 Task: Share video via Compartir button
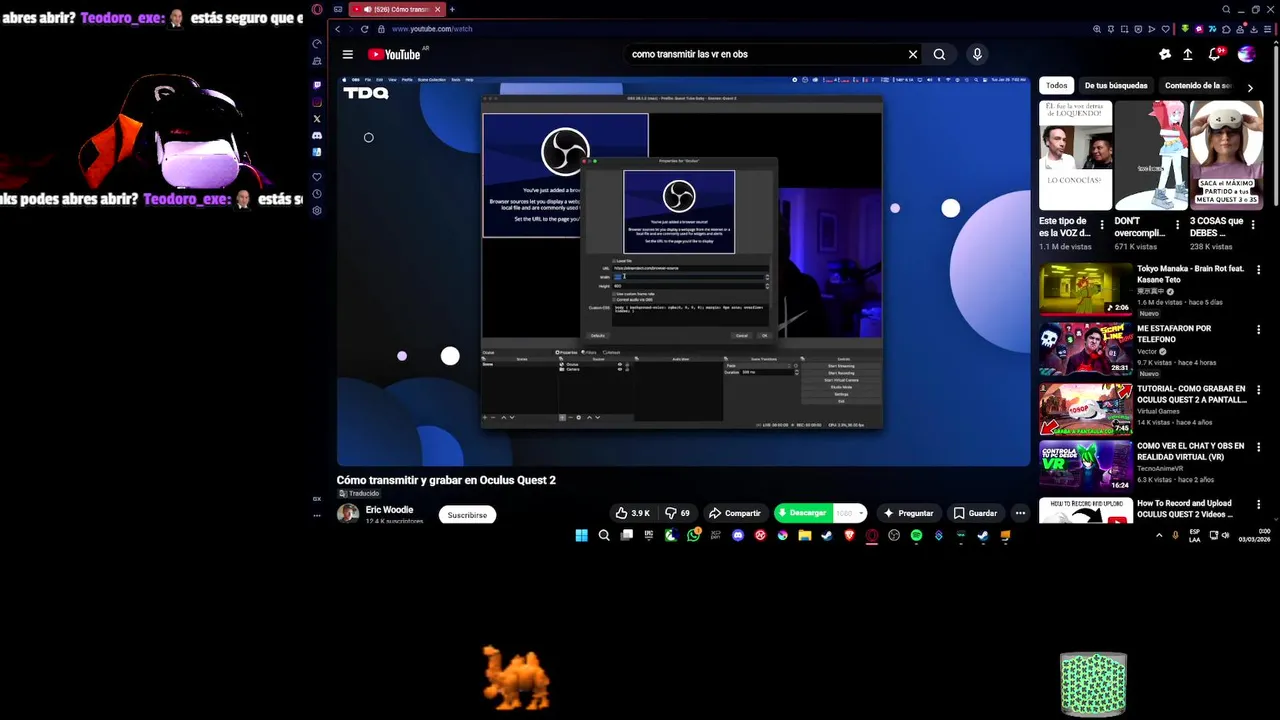point(736,513)
